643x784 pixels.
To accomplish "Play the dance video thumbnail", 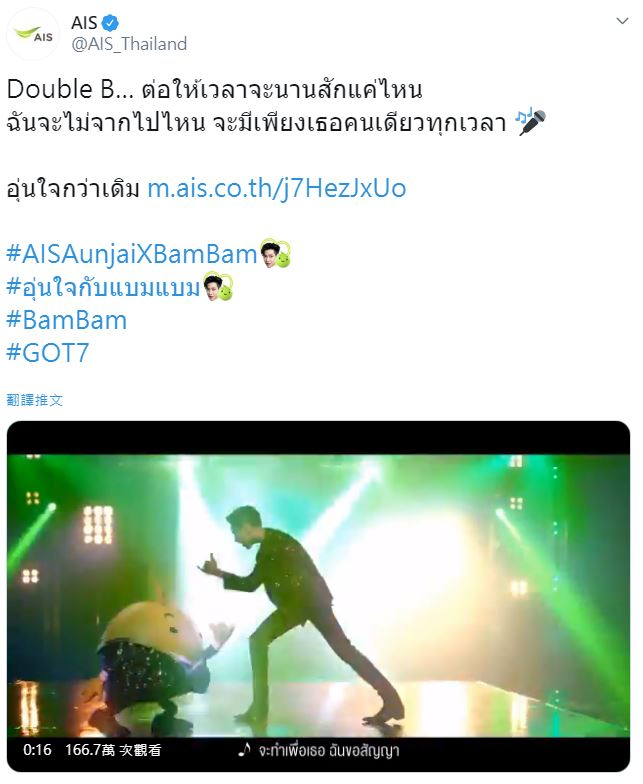I will tap(318, 596).
